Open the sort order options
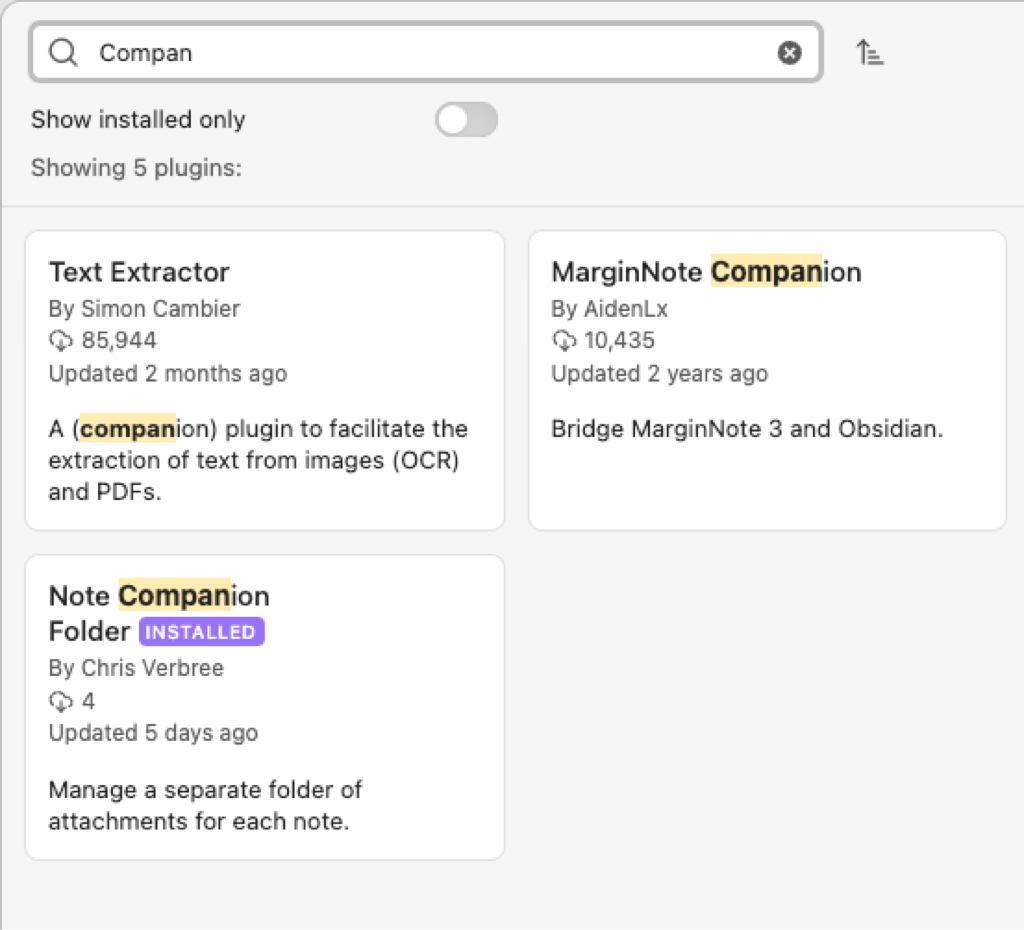Image resolution: width=1024 pixels, height=930 pixels. click(x=869, y=52)
